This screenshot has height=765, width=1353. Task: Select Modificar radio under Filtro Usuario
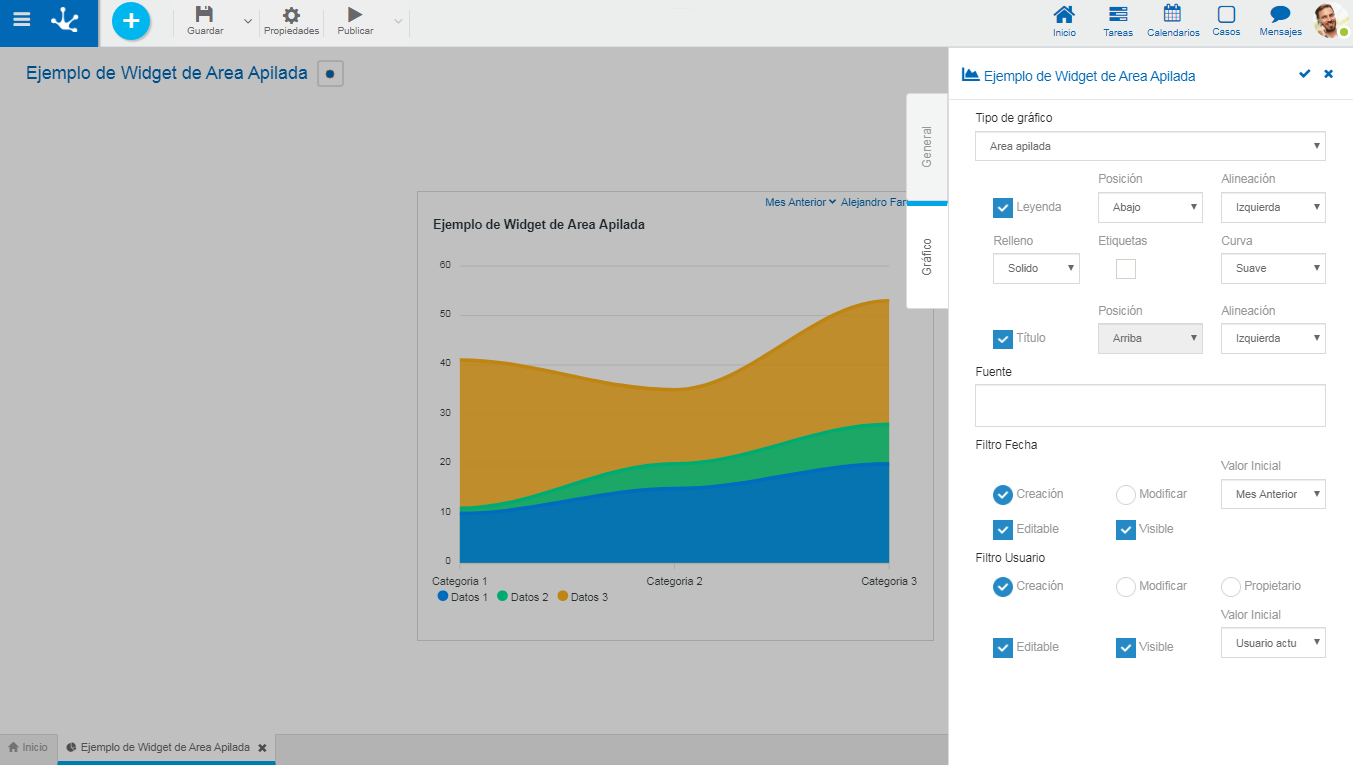pos(1126,586)
